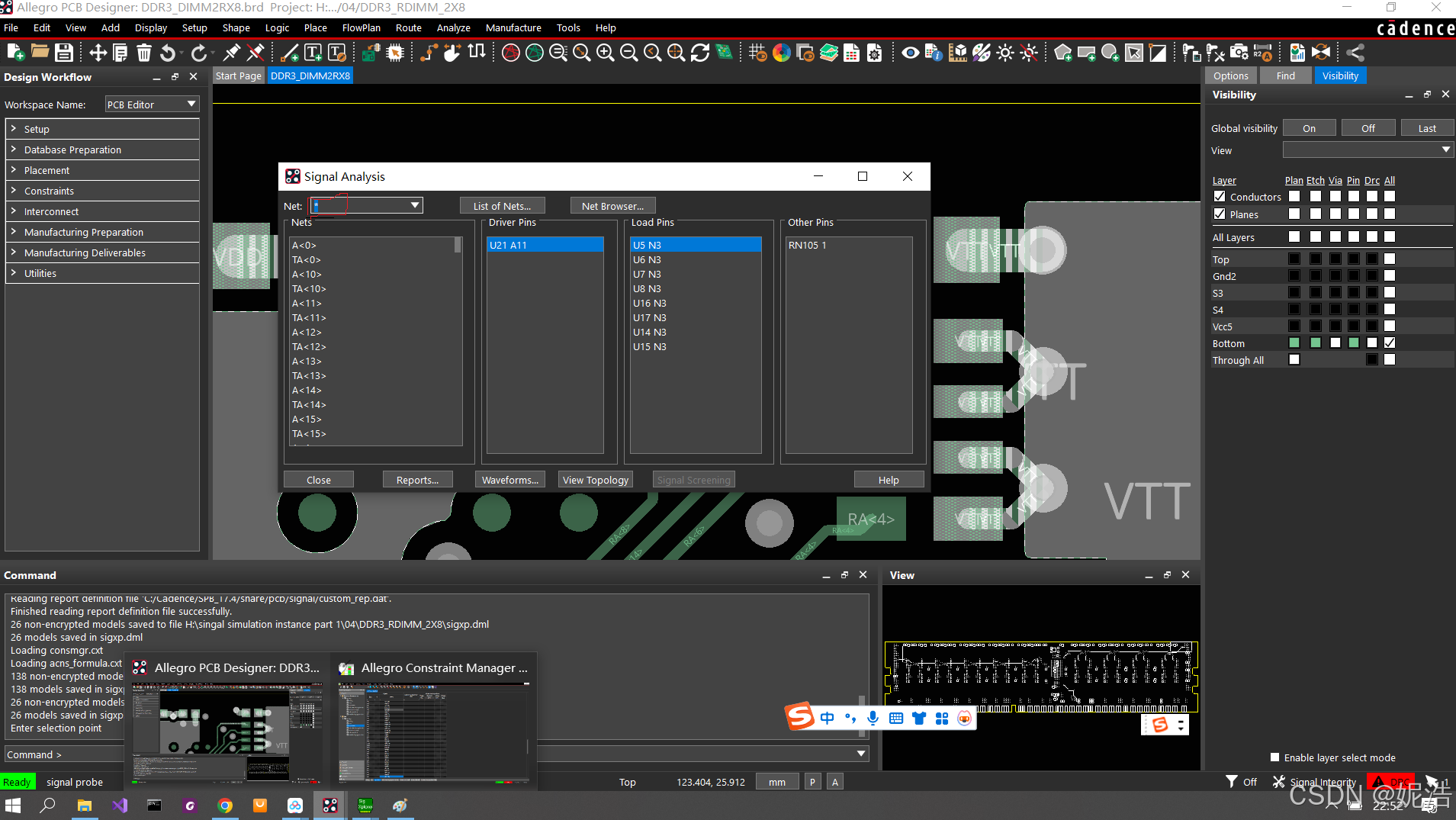Select net TA<10> in Nets list

click(x=309, y=288)
